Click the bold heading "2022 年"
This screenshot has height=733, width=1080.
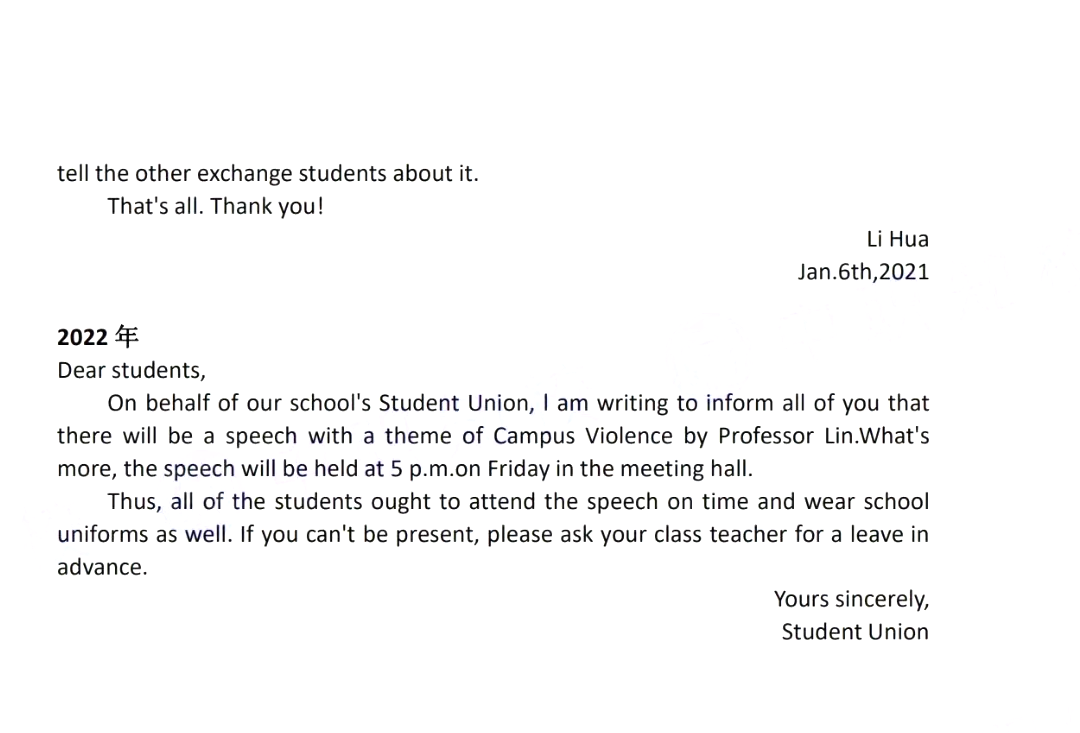coord(98,337)
